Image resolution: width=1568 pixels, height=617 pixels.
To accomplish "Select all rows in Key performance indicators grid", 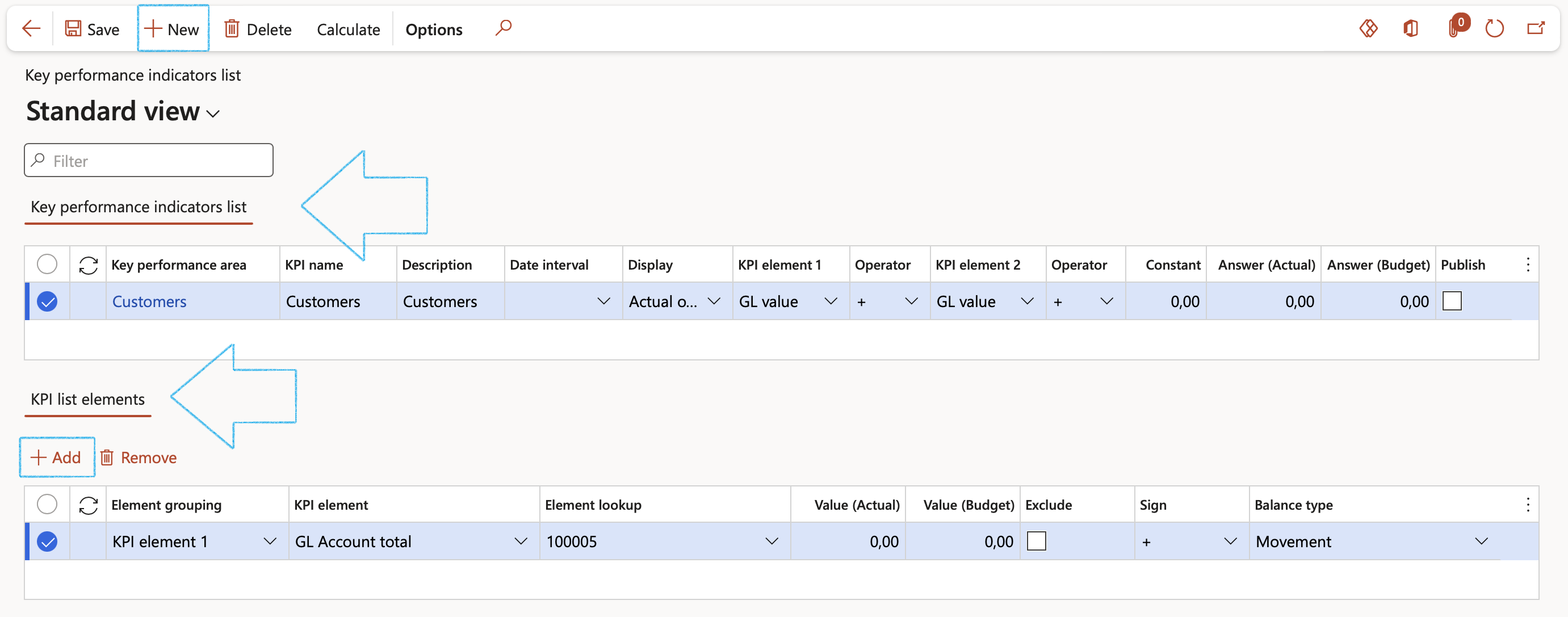I will 47,265.
